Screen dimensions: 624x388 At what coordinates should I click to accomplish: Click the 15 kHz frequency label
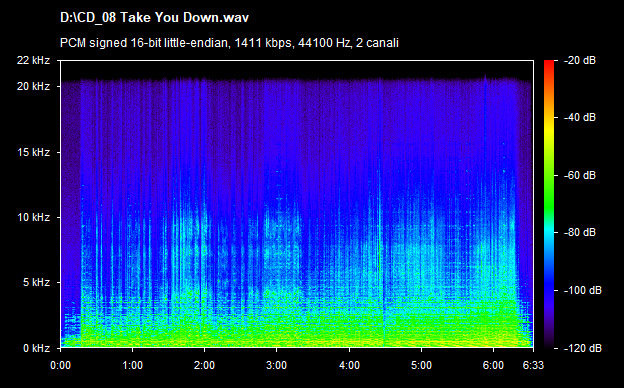coord(33,152)
